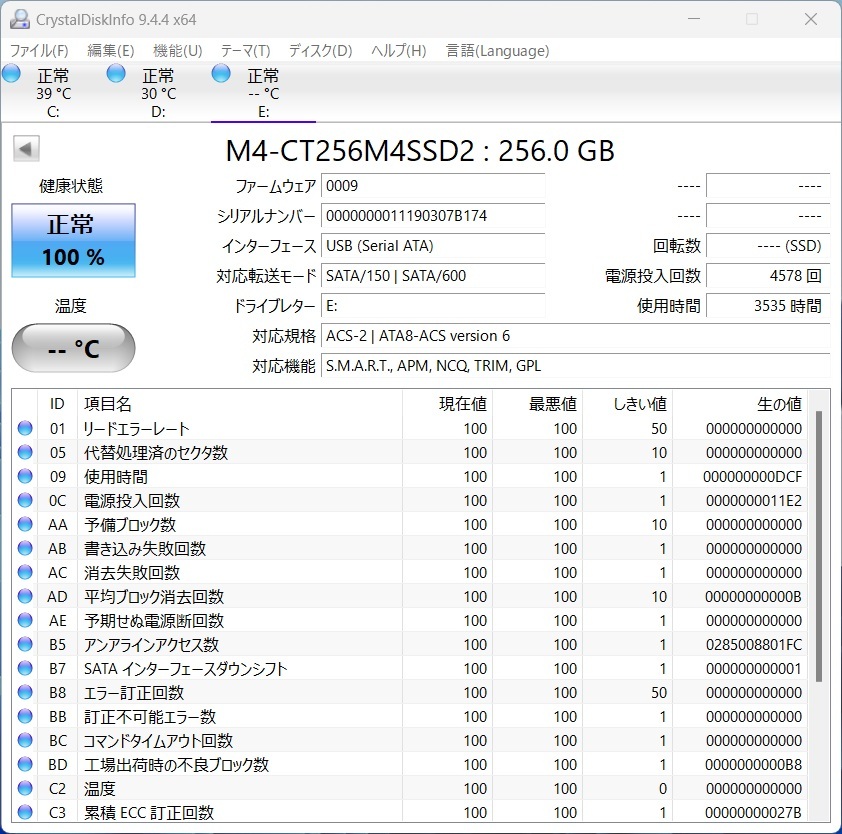Click the status orb for attribute C2 温度
842x834 pixels.
click(25, 788)
